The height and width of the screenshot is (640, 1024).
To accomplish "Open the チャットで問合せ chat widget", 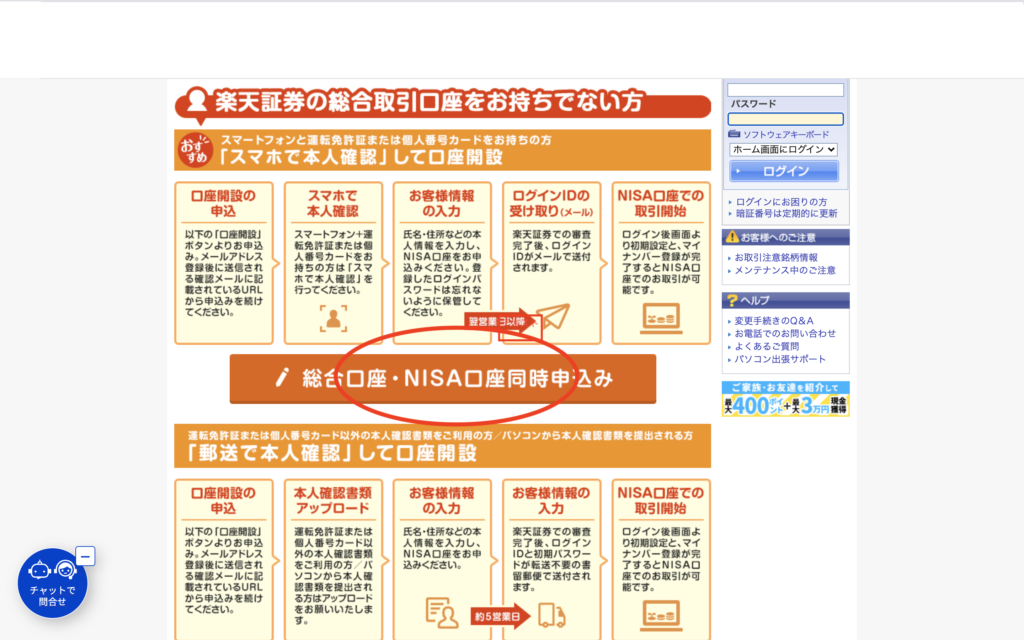I will point(52,583).
